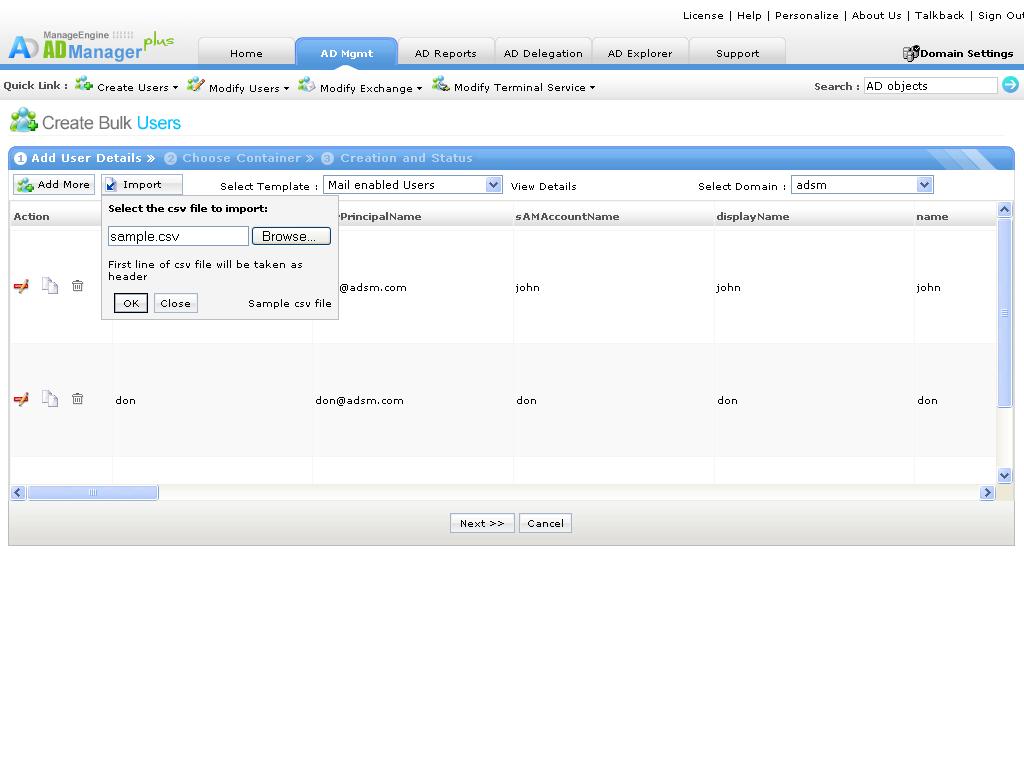Switch to the Support tab

click(737, 52)
